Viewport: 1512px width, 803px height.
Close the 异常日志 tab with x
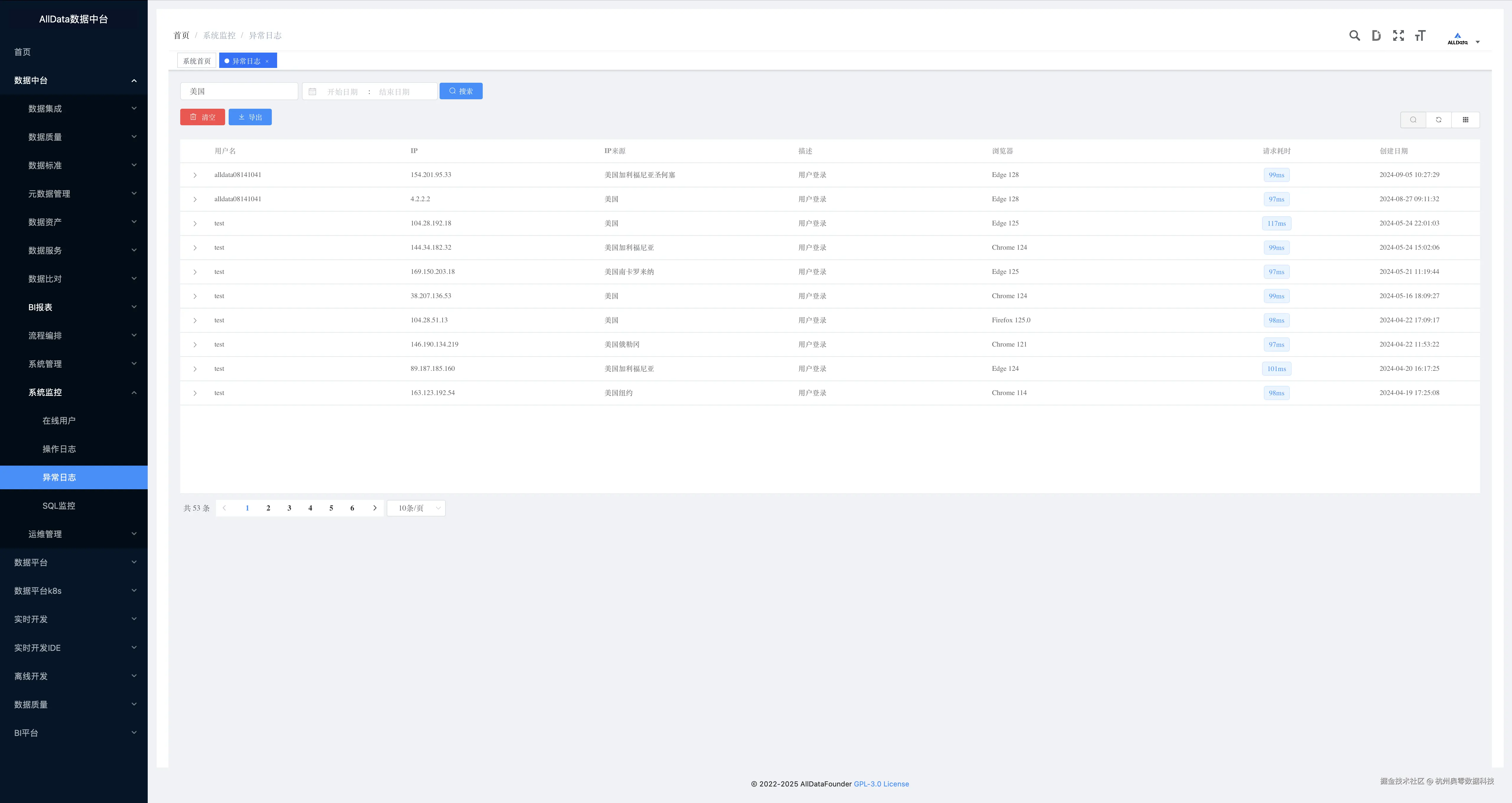click(267, 61)
